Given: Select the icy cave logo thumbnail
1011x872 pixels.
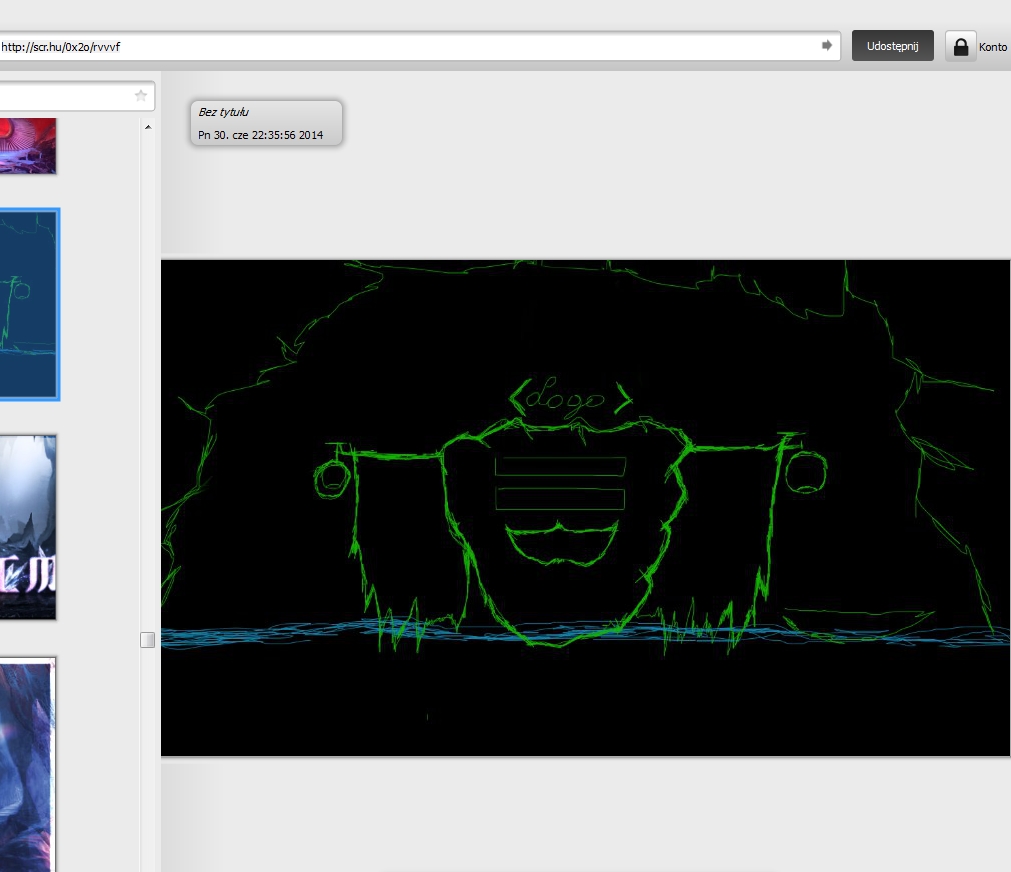Looking at the screenshot, I should [28, 527].
